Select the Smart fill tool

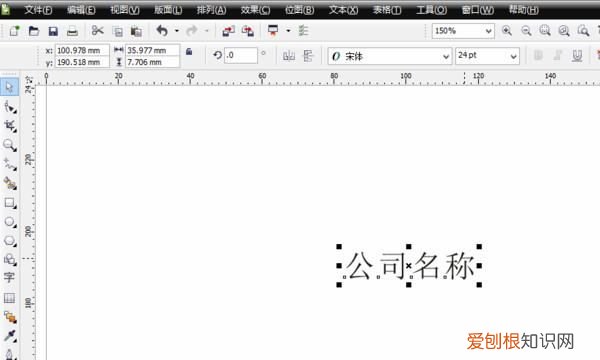tap(10, 184)
